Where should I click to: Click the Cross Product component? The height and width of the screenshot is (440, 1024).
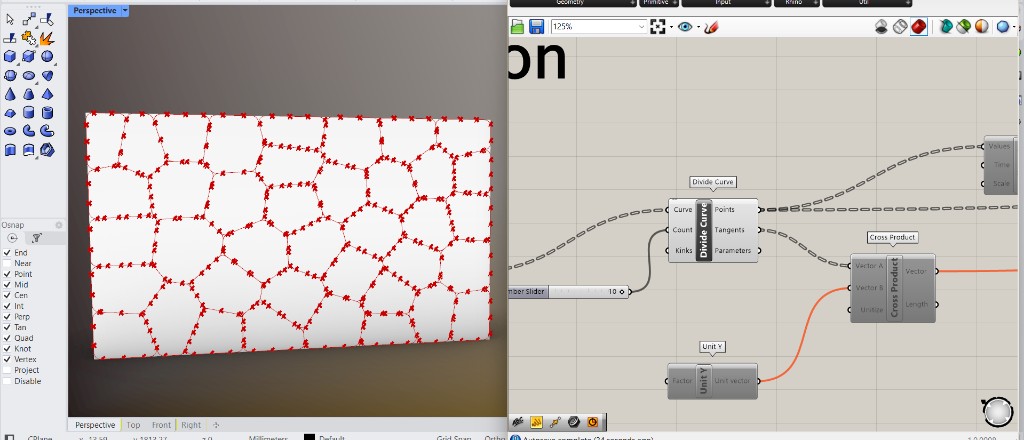point(893,288)
